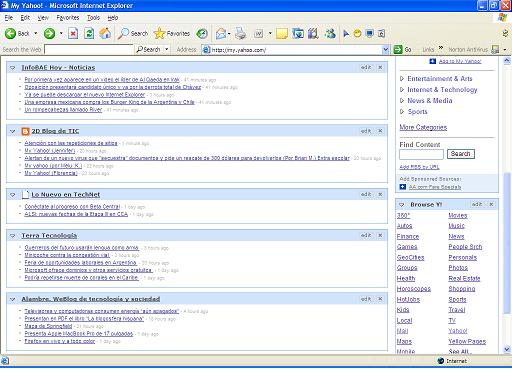Collapse the Terra Tecnologia module

click(13, 236)
